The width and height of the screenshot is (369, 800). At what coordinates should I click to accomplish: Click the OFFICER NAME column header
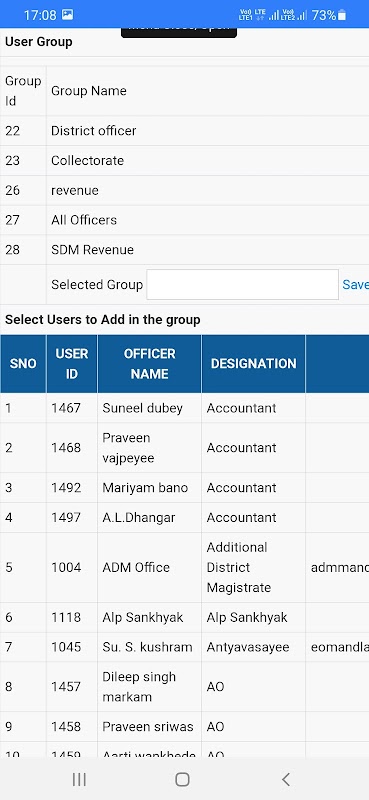point(150,364)
